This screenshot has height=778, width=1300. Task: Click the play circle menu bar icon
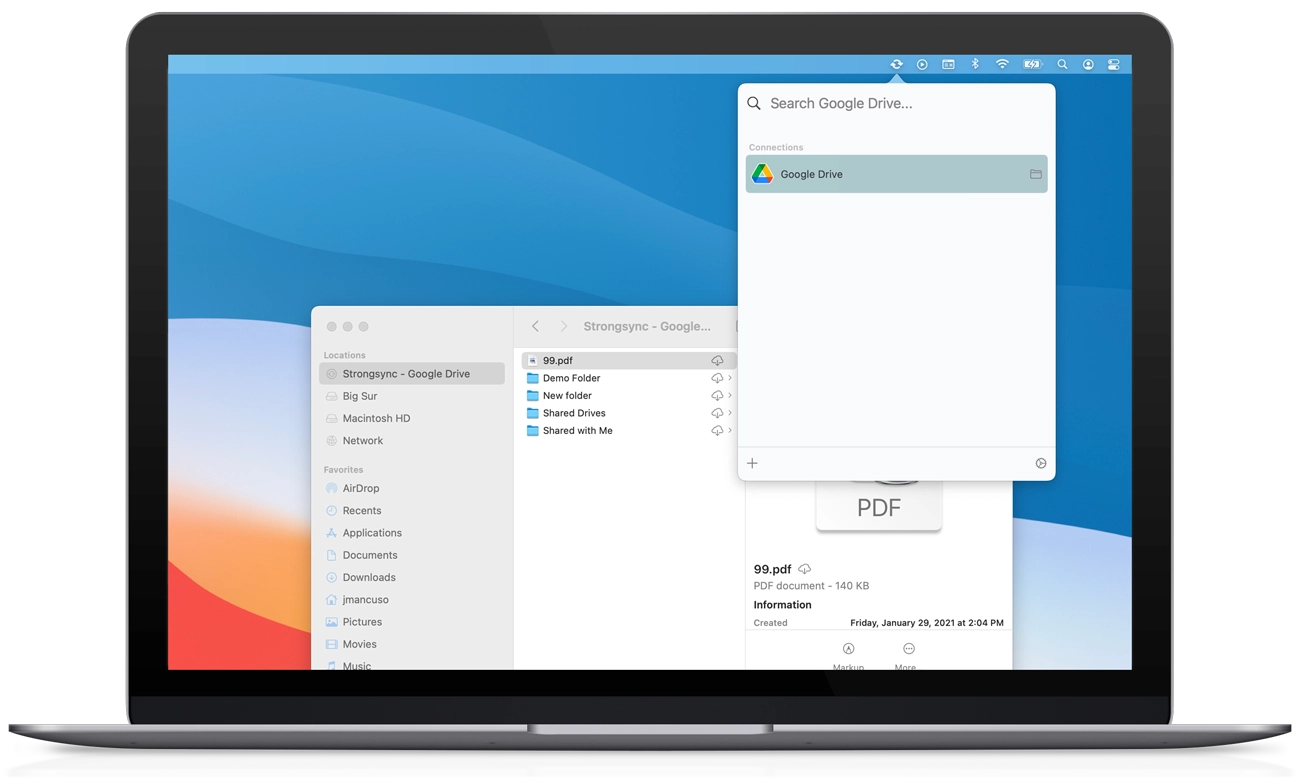click(922, 64)
